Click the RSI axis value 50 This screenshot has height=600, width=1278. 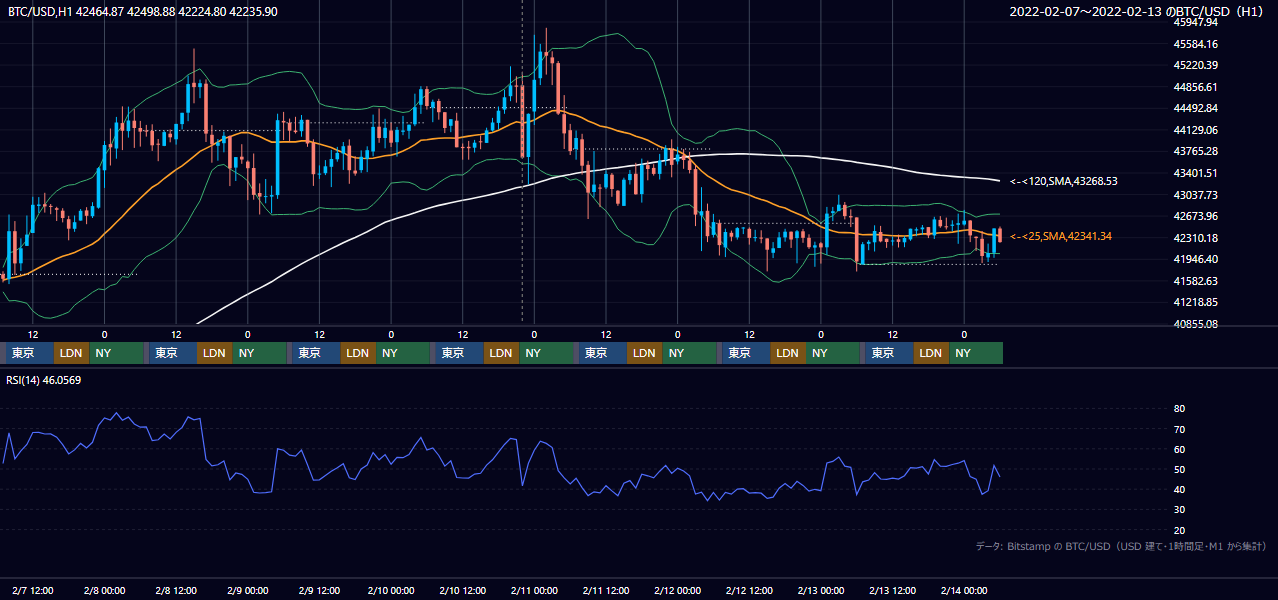(1180, 469)
